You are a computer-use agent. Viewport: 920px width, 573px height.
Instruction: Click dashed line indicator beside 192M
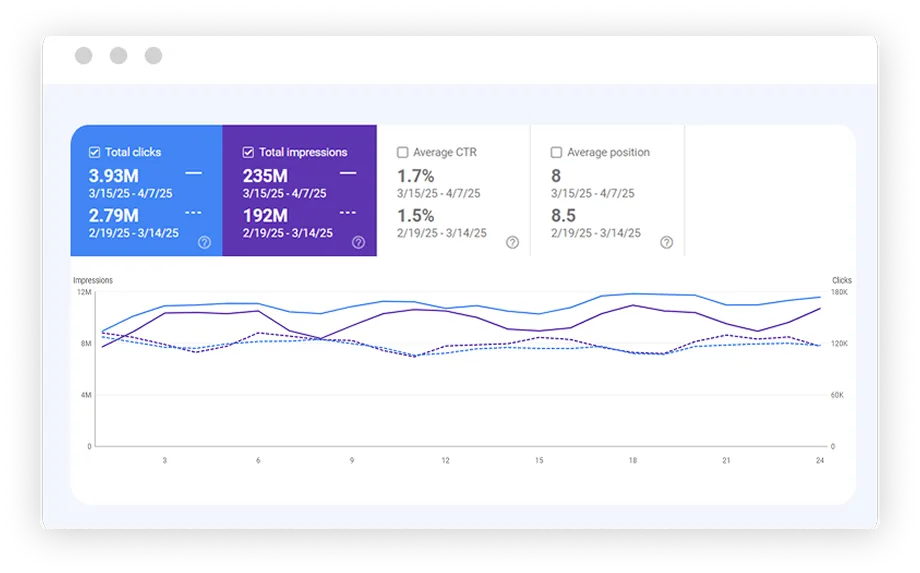tap(347, 213)
